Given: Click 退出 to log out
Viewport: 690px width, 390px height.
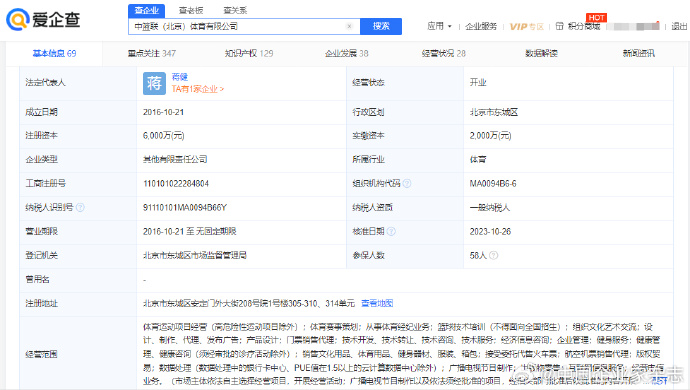Looking at the screenshot, I should (x=679, y=26).
